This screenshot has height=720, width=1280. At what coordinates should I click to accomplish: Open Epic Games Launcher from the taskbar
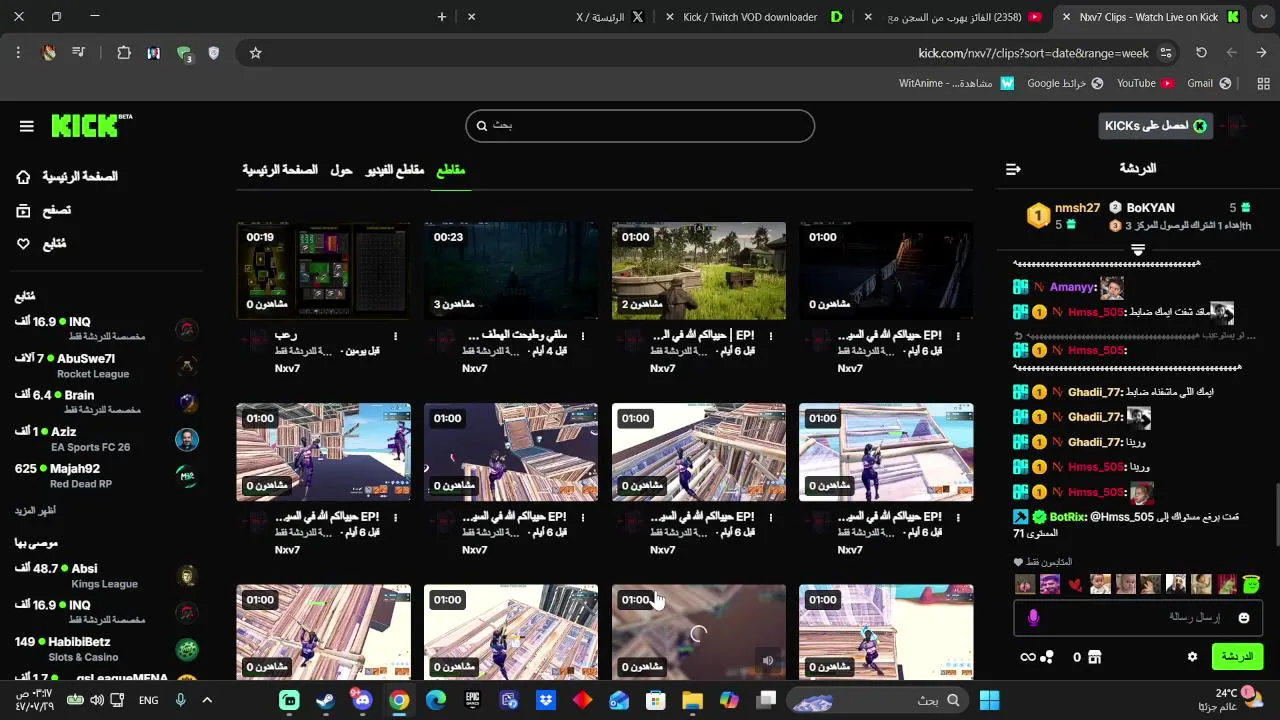point(472,700)
